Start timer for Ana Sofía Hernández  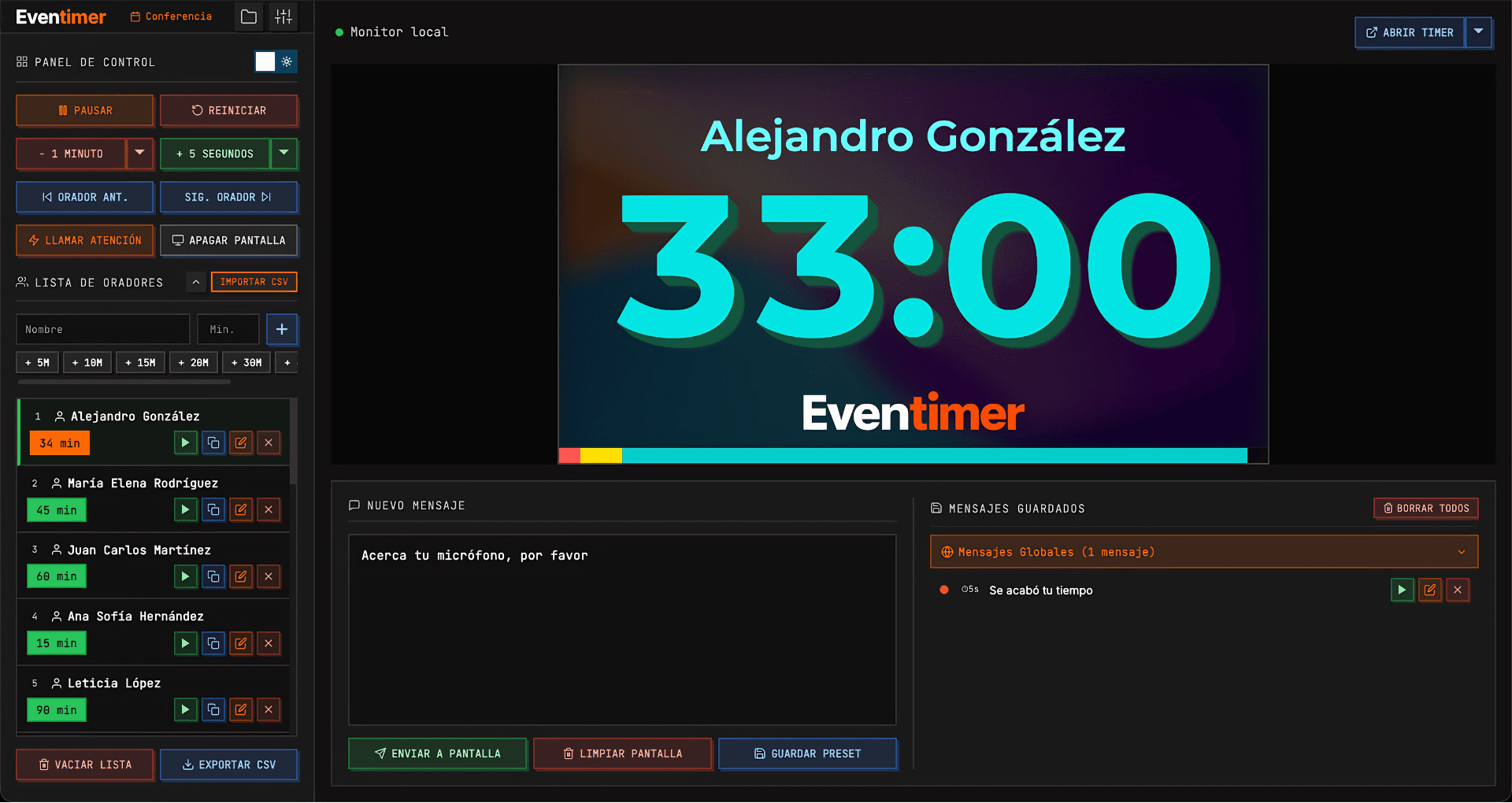tap(185, 643)
